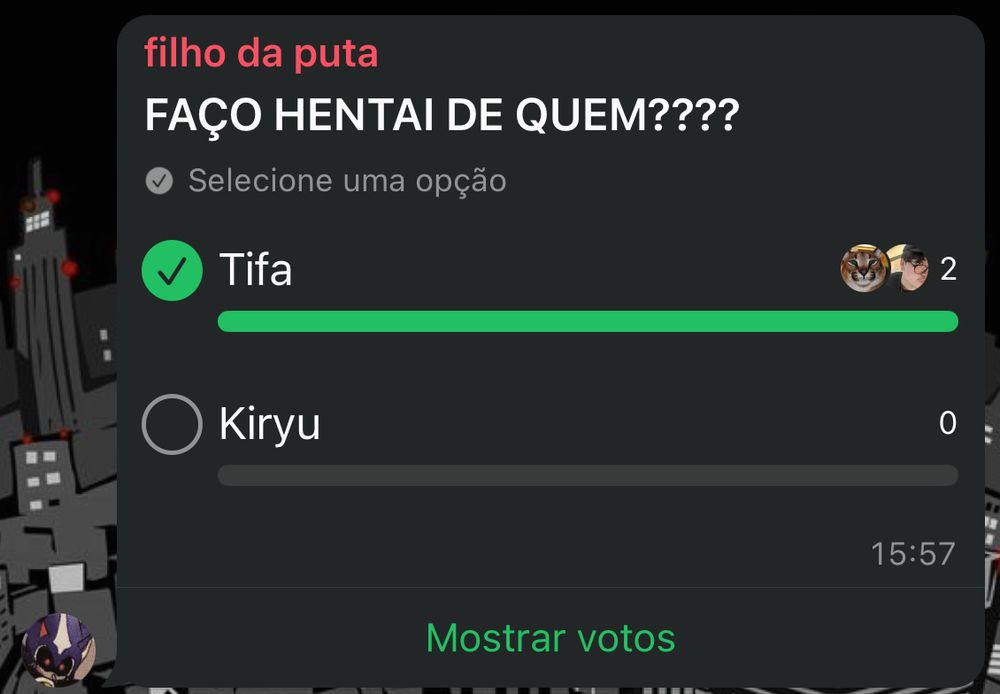Open sender's avatar beside the poll bubble
This screenshot has height=694, width=1000.
pyautogui.click(x=59, y=649)
